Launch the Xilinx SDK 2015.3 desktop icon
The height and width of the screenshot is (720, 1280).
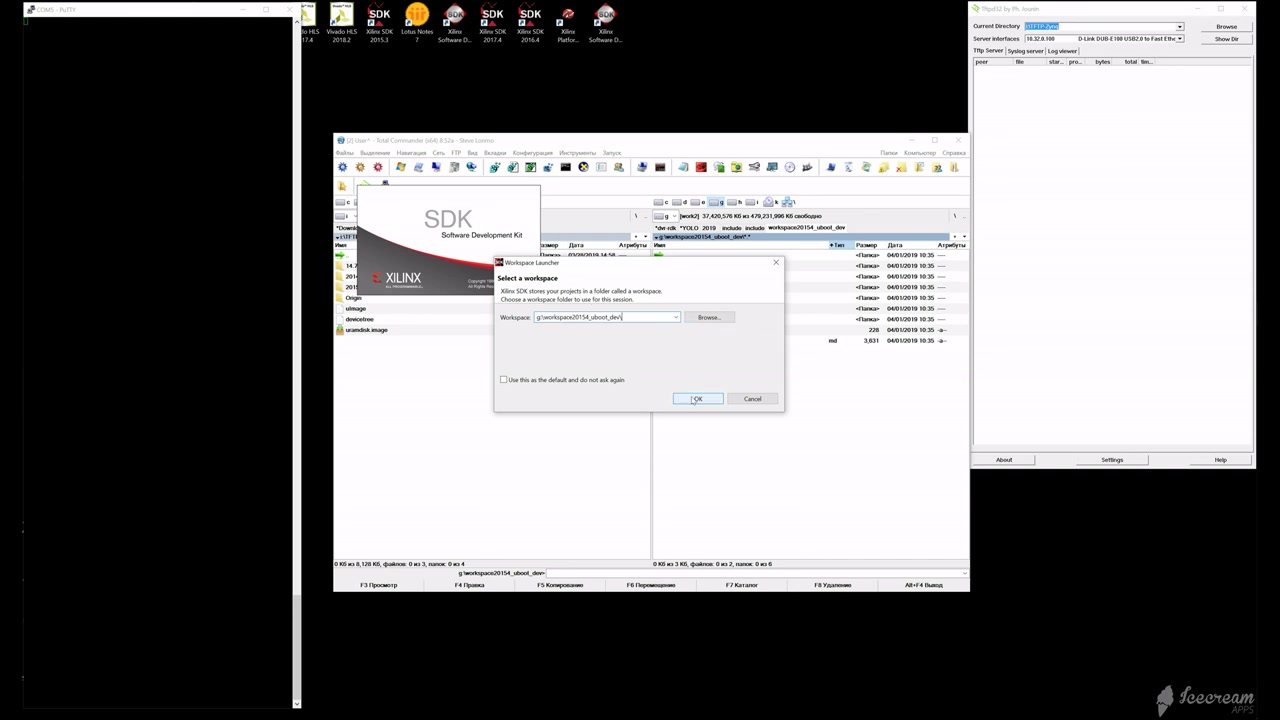point(379,18)
